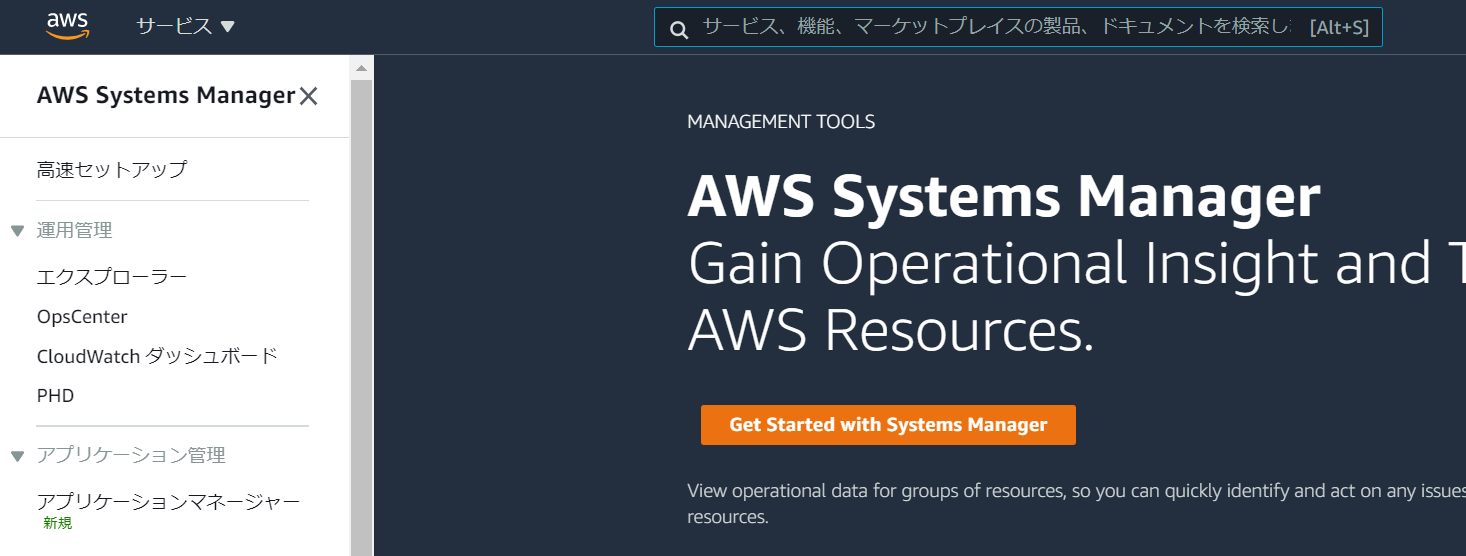
Task: Click the MANAGEMENT TOOLS label
Action: [x=781, y=122]
